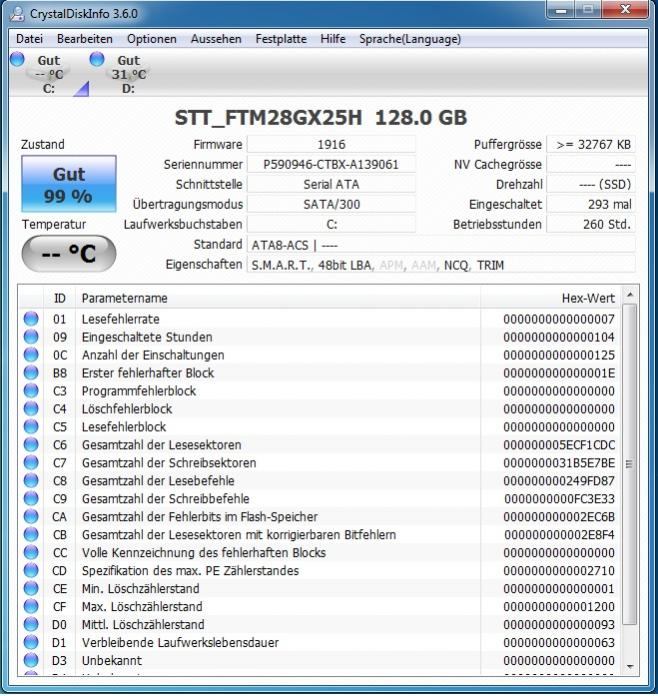Click the status orb for Löschfehlerblock
658x696 pixels.
click(x=31, y=409)
